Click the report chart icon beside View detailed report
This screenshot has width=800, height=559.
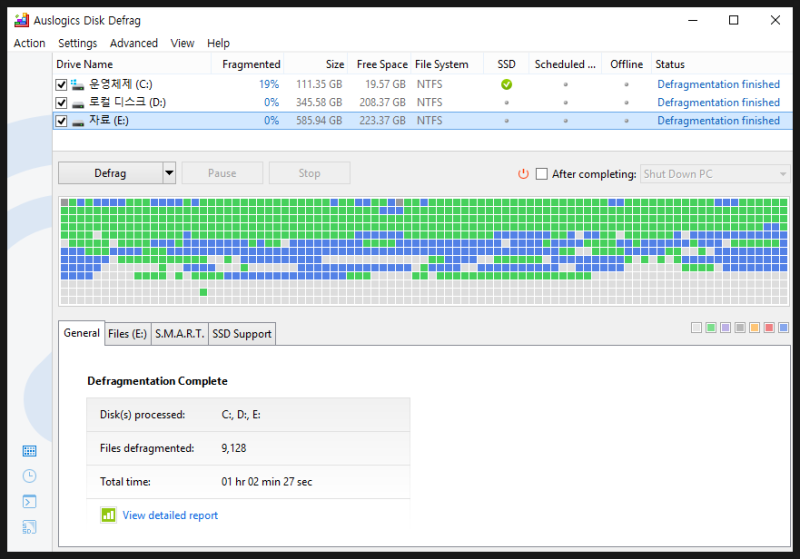tap(108, 515)
